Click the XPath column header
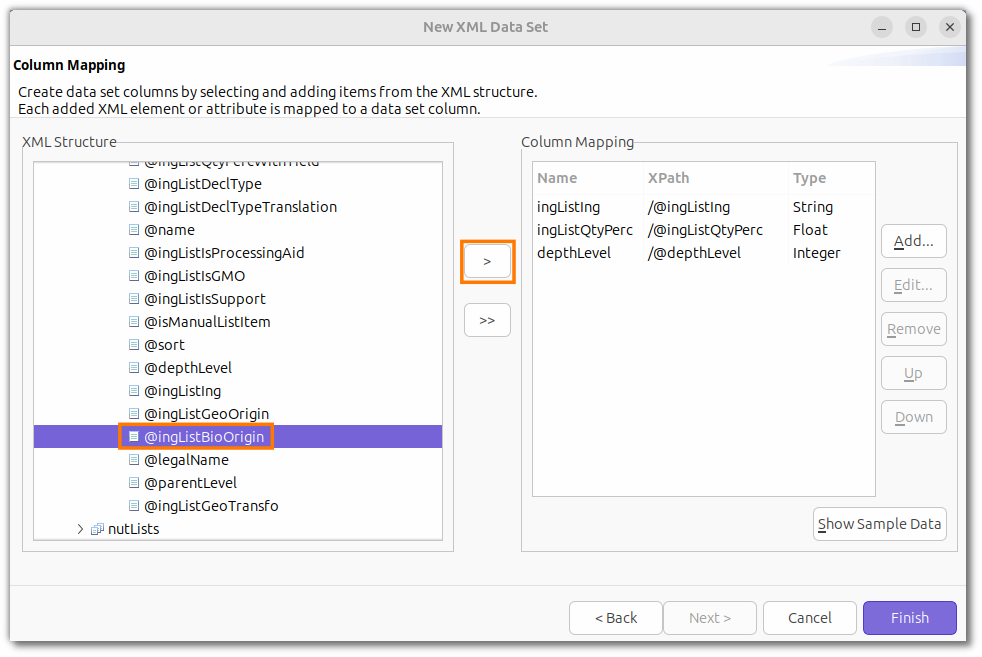Screen dimensions: 982x657 715,178
